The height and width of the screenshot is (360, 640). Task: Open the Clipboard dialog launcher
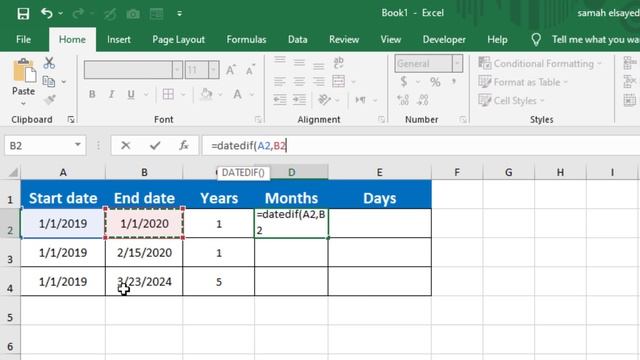click(x=71, y=119)
